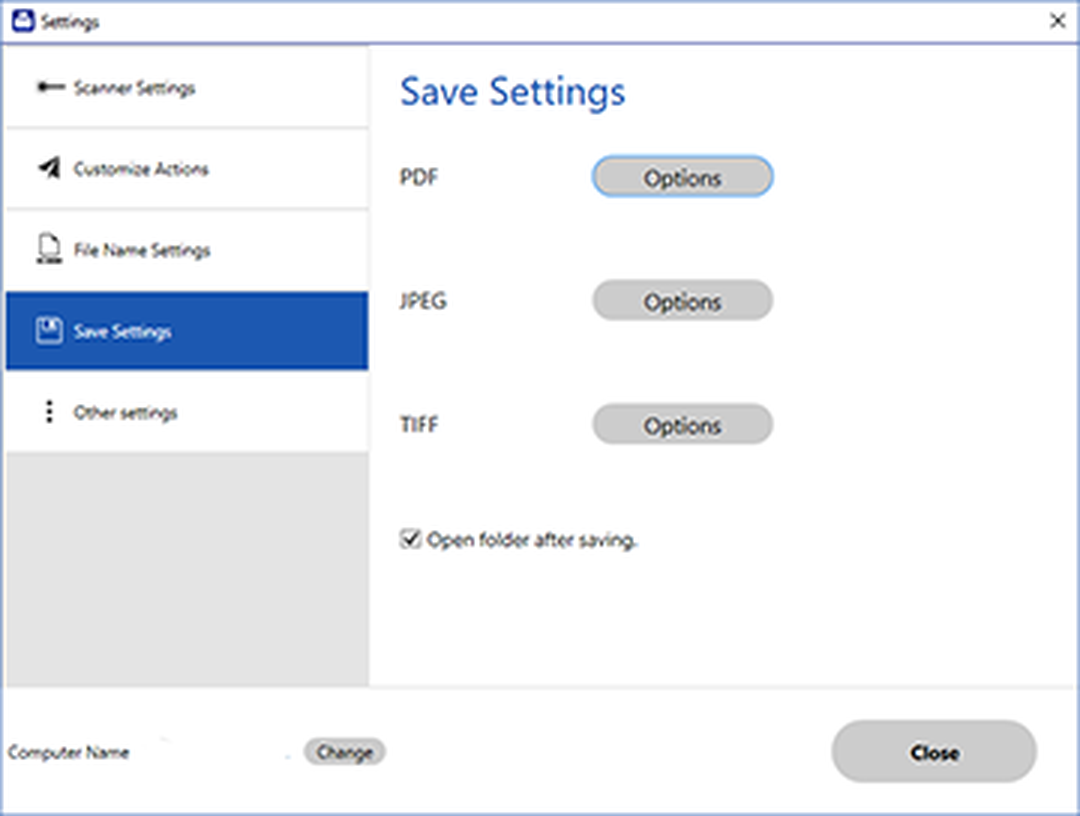This screenshot has width=1080, height=816.
Task: Click the Other settings three-dot icon
Action: 49,412
